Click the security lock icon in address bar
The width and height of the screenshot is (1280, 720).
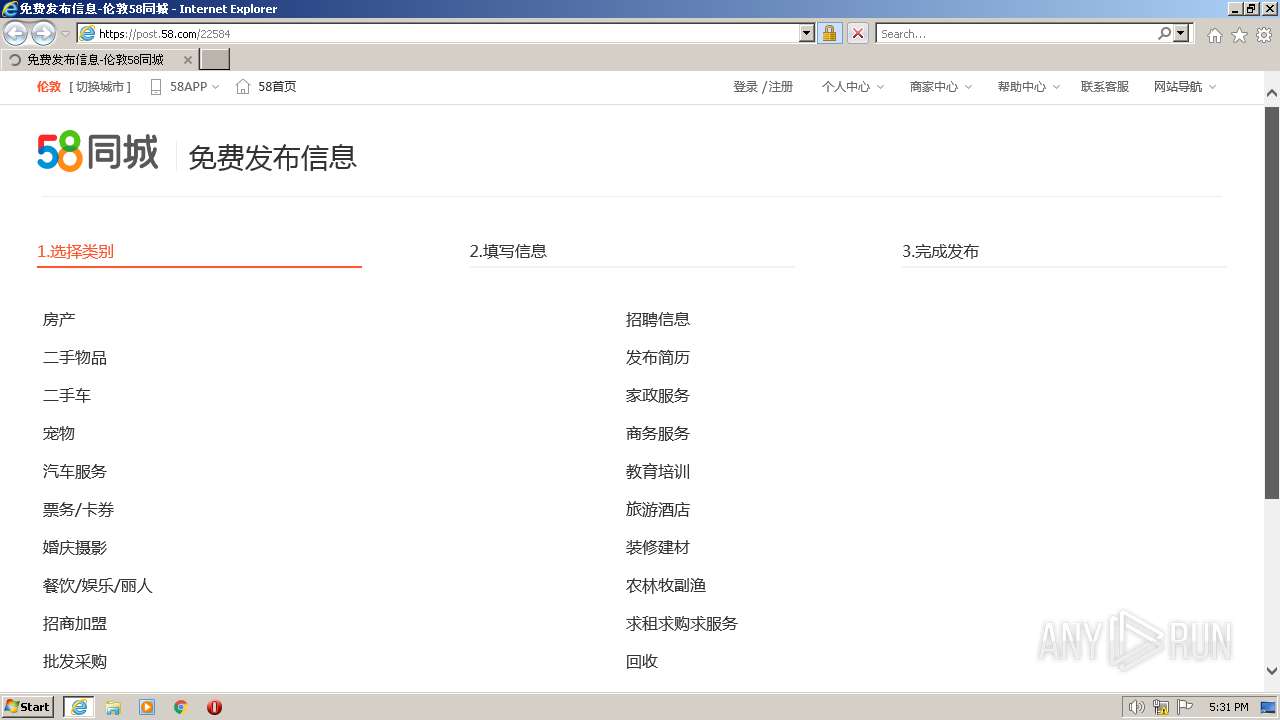coord(829,33)
